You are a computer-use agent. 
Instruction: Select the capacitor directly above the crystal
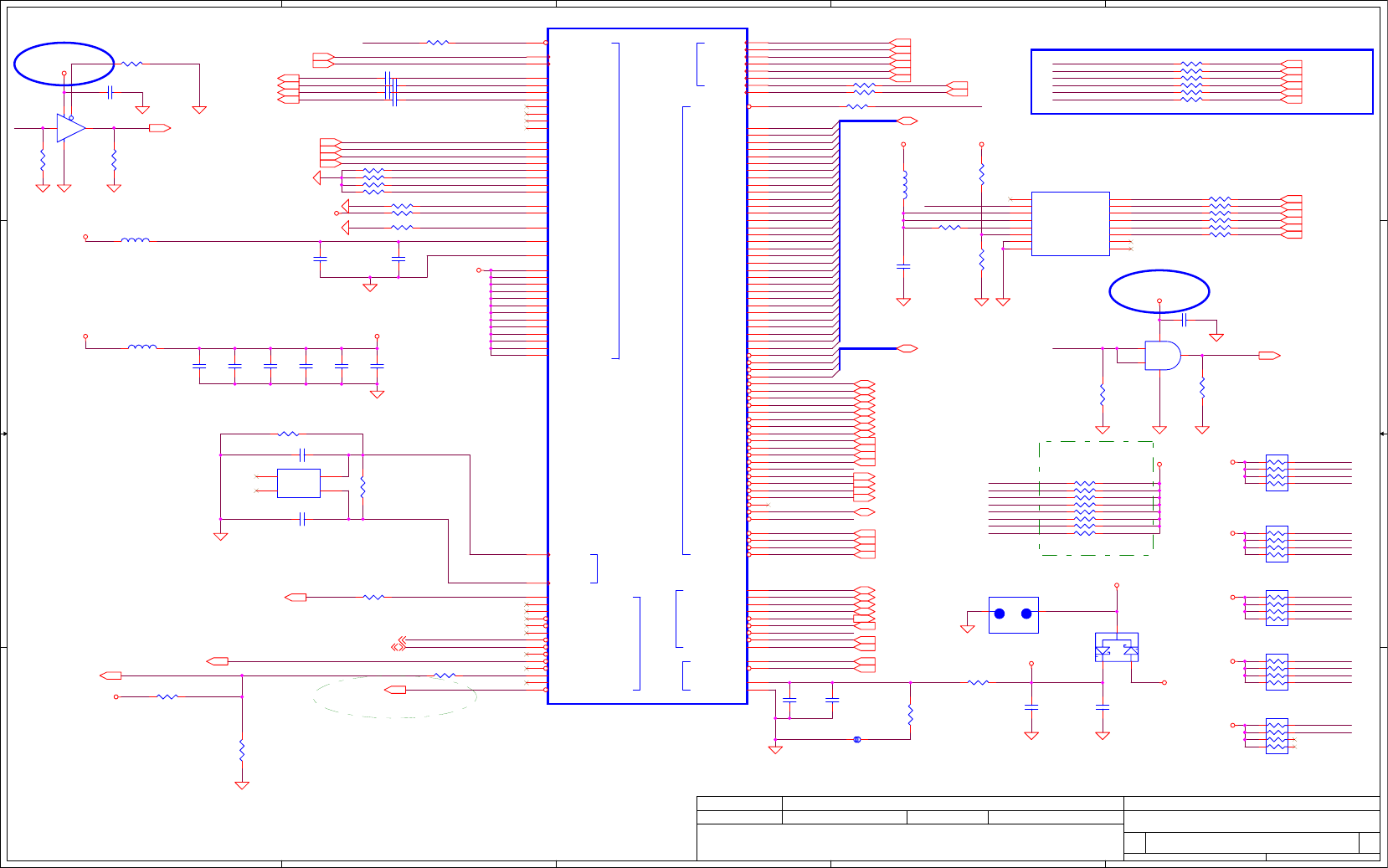(x=302, y=455)
